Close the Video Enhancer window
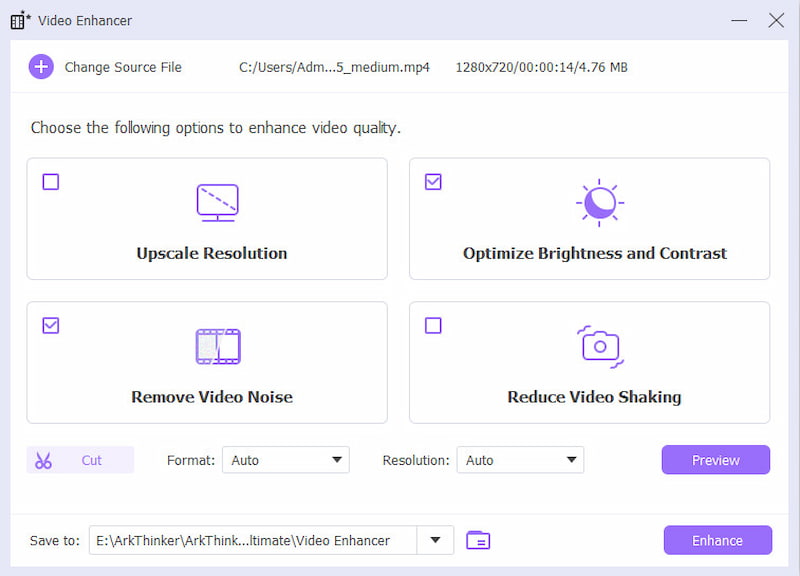The image size is (800, 576). (776, 20)
